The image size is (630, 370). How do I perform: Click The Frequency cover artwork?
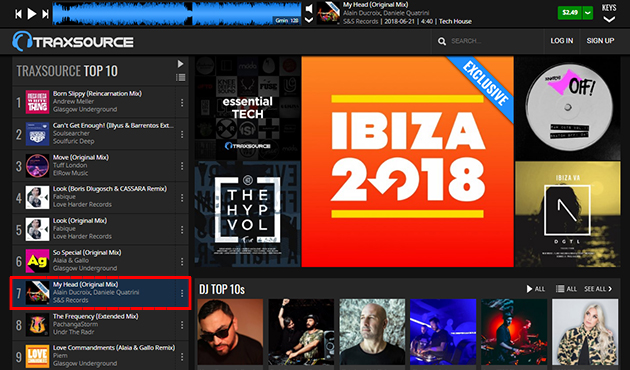37,325
